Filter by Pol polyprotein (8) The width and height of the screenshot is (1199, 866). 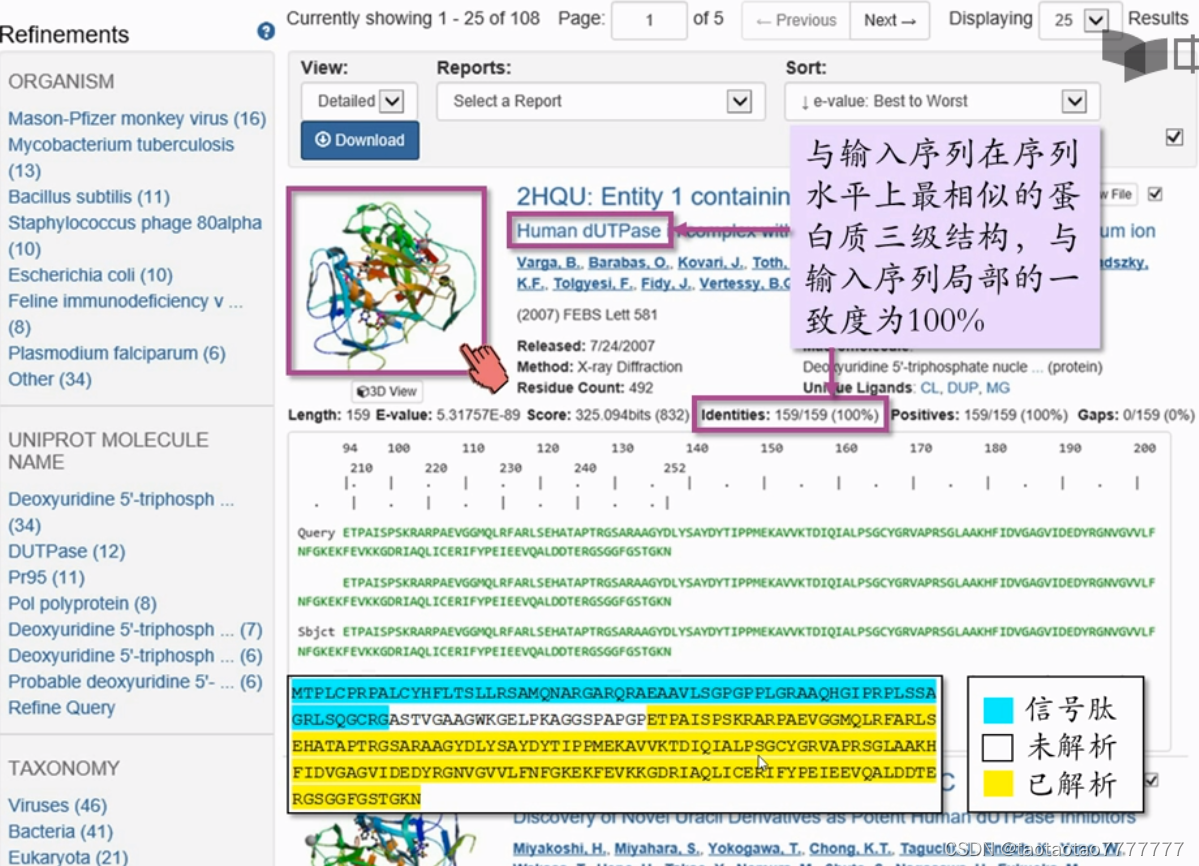[x=82, y=603]
